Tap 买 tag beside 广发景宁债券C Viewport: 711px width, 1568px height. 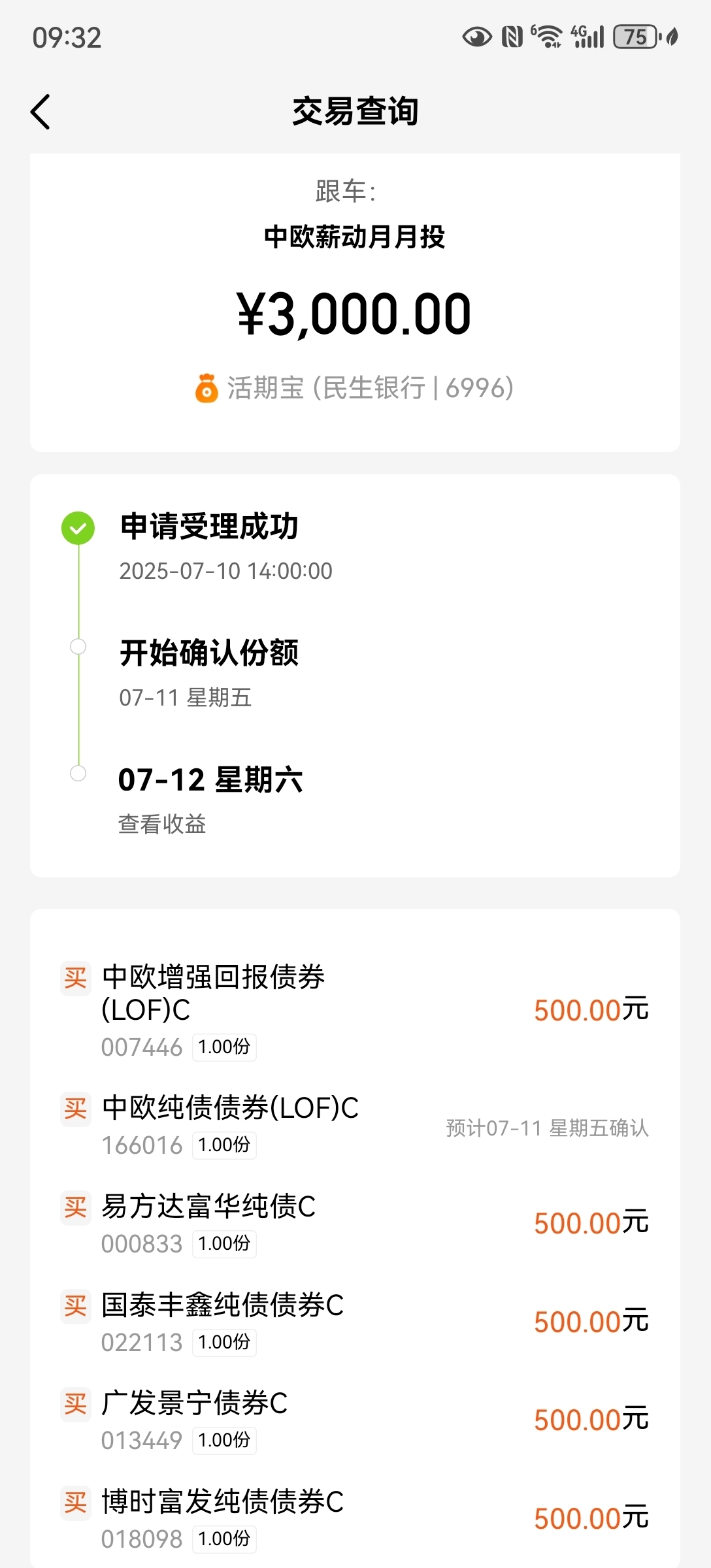tap(76, 1403)
